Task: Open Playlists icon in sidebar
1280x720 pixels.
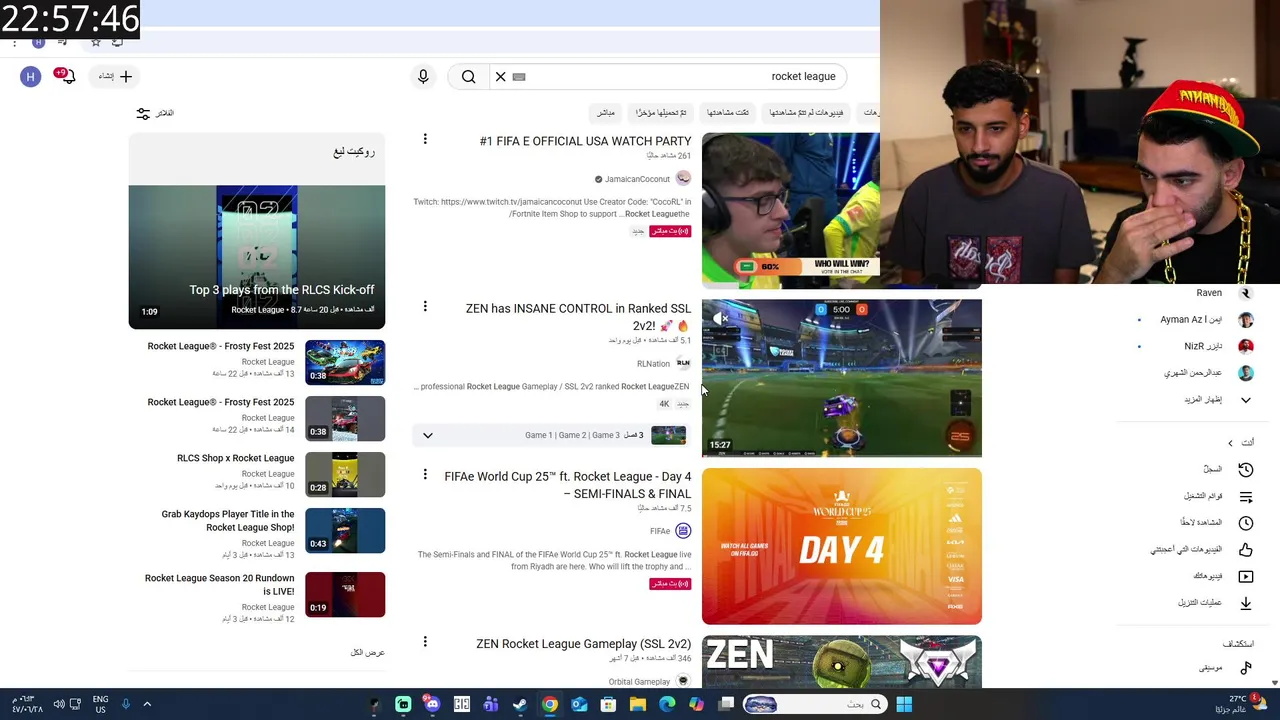Action: coord(1246,496)
